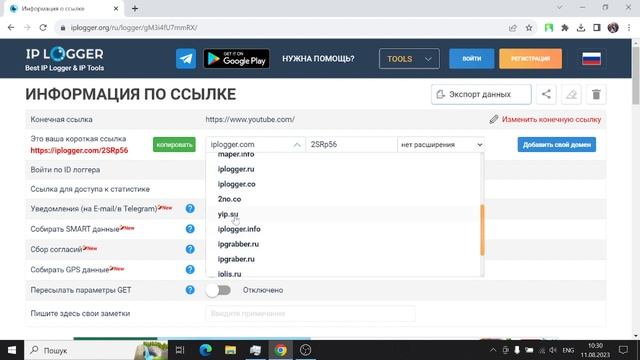This screenshot has height=360, width=640.
Task: Share this page from address bar
Action: click(x=513, y=28)
